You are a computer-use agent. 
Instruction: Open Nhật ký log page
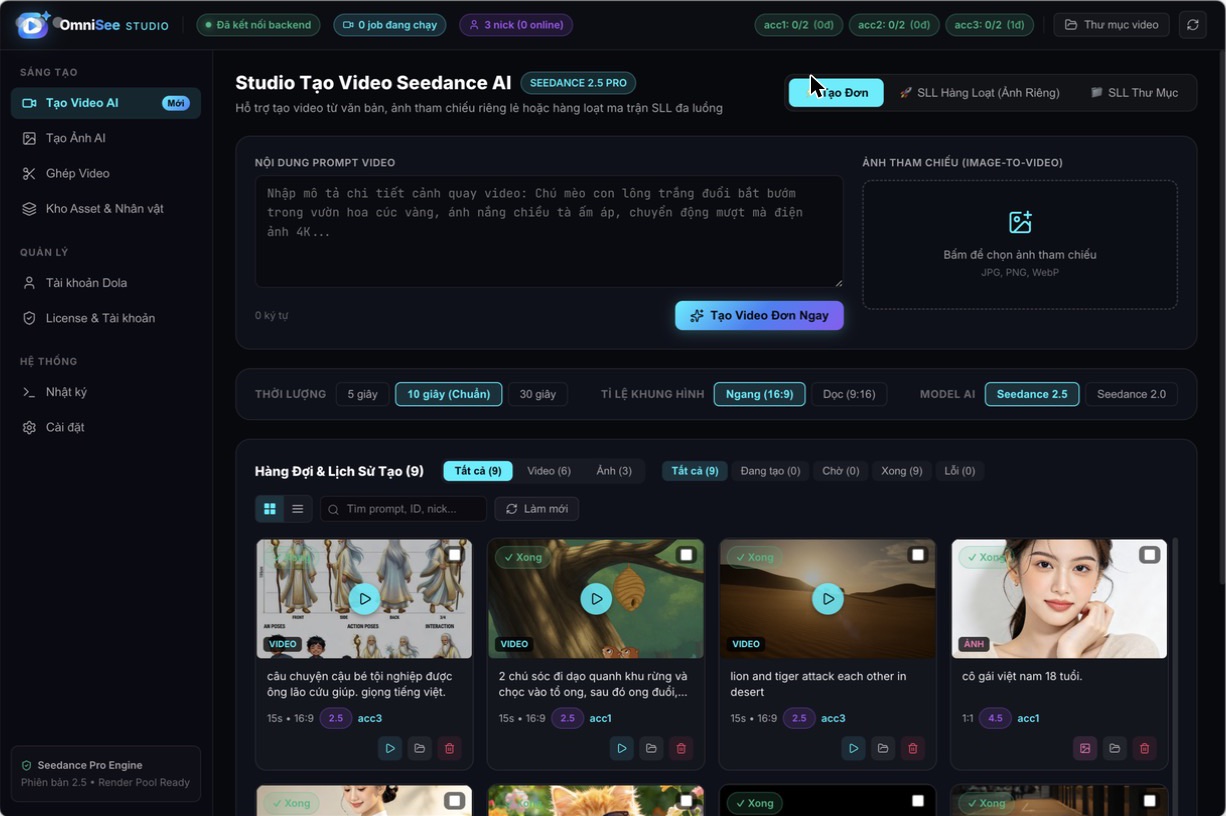click(x=106, y=392)
